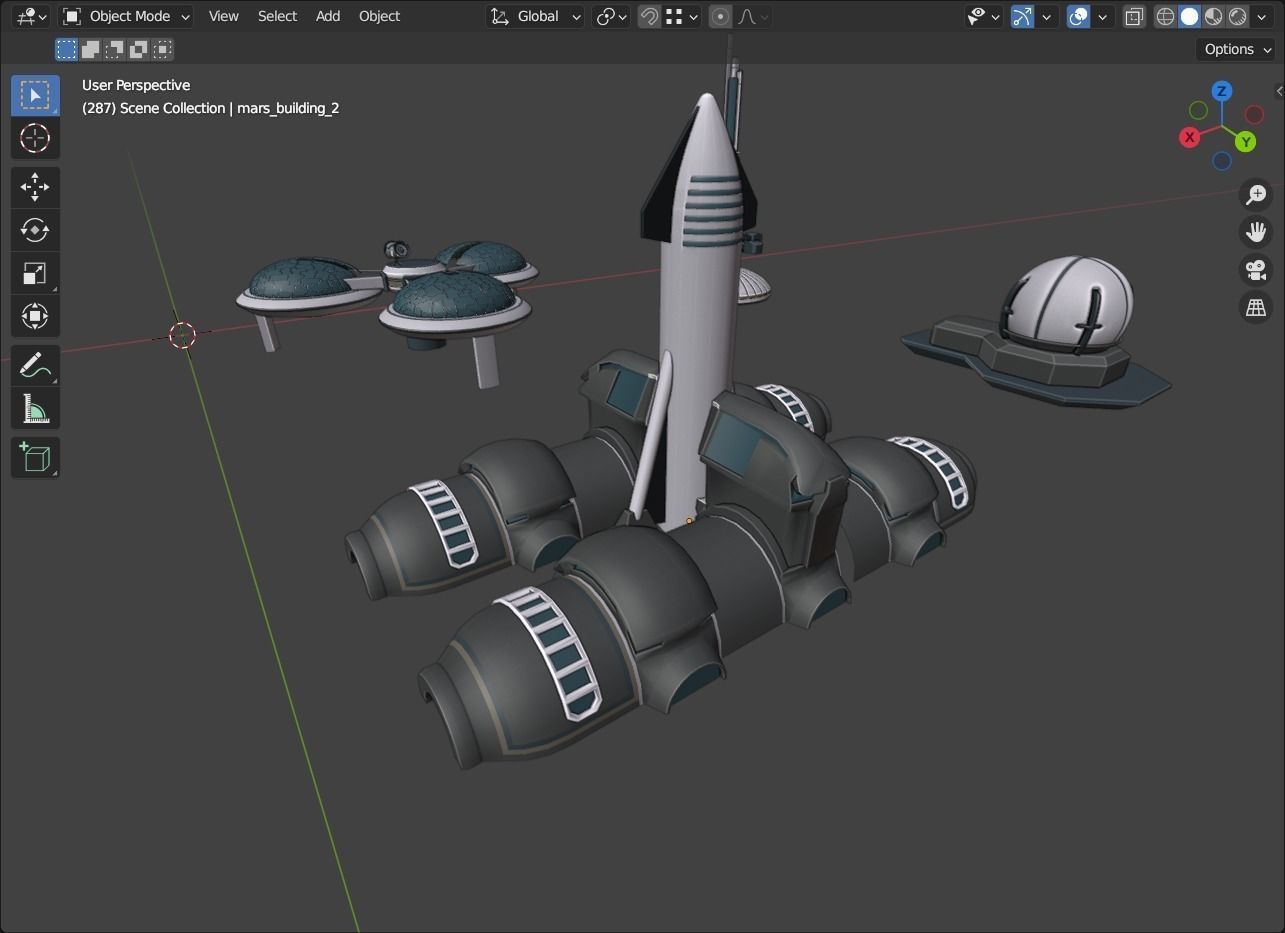The image size is (1285, 933).
Task: Click the Zoom icon in viewport sidebar
Action: [1255, 194]
